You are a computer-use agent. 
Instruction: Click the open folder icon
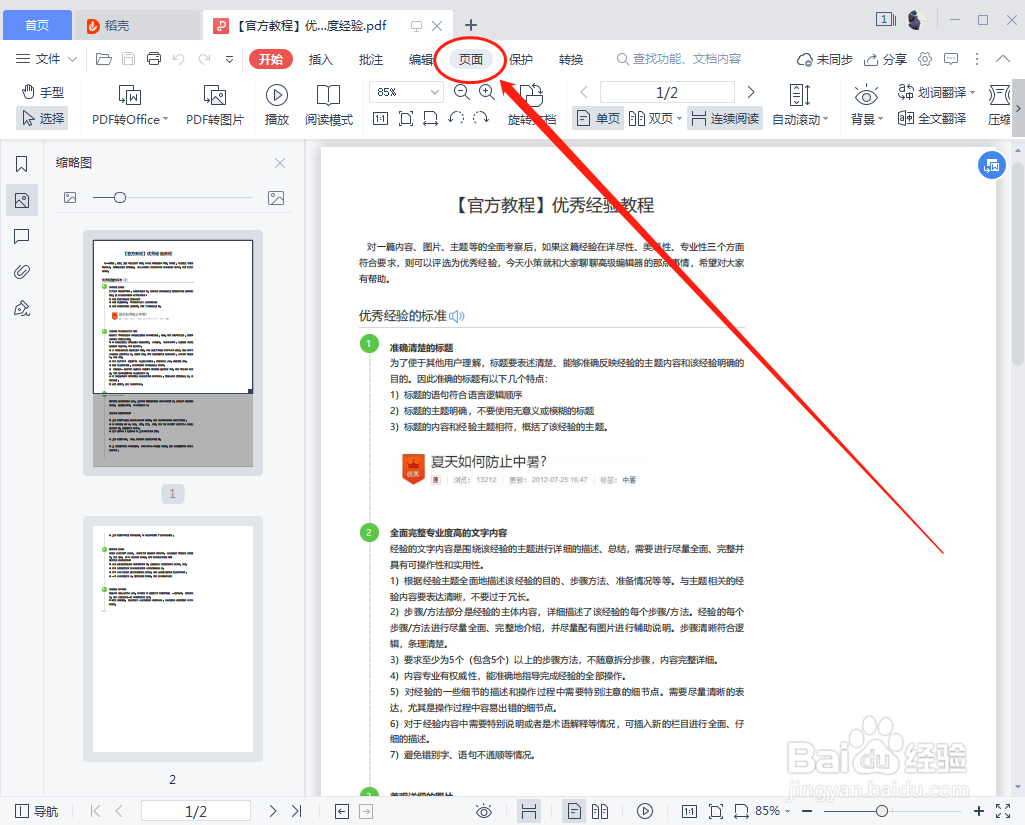tap(103, 59)
